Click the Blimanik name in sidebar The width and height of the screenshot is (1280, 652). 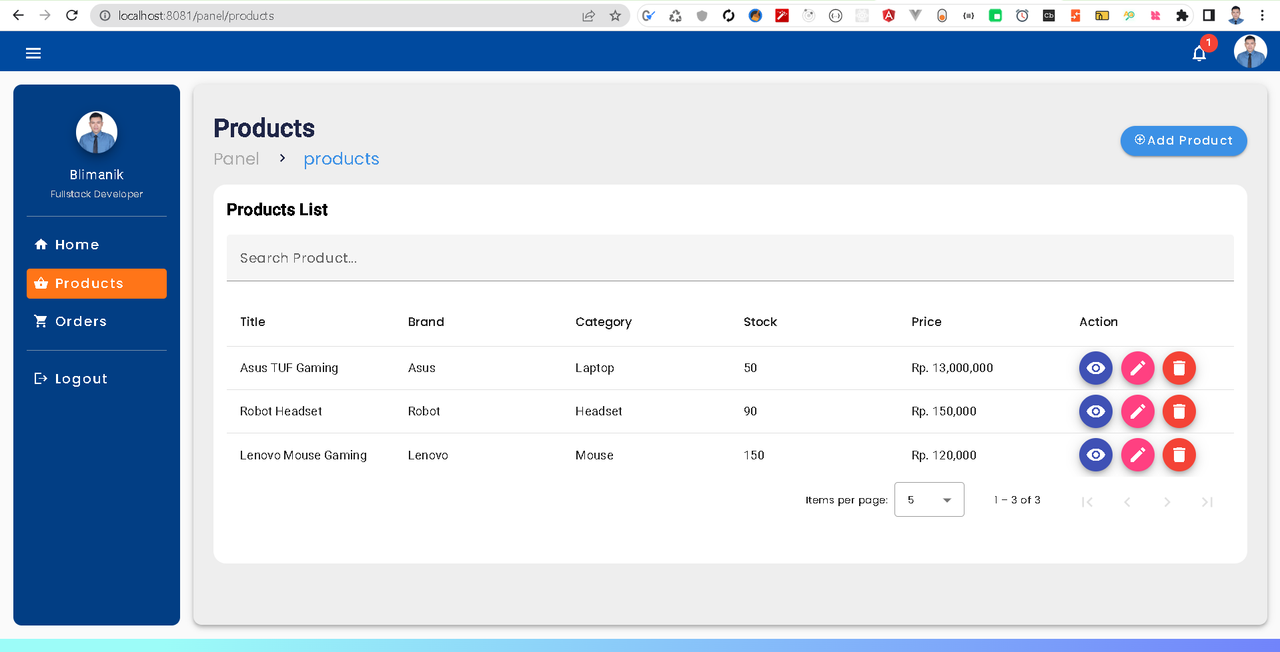point(97,175)
